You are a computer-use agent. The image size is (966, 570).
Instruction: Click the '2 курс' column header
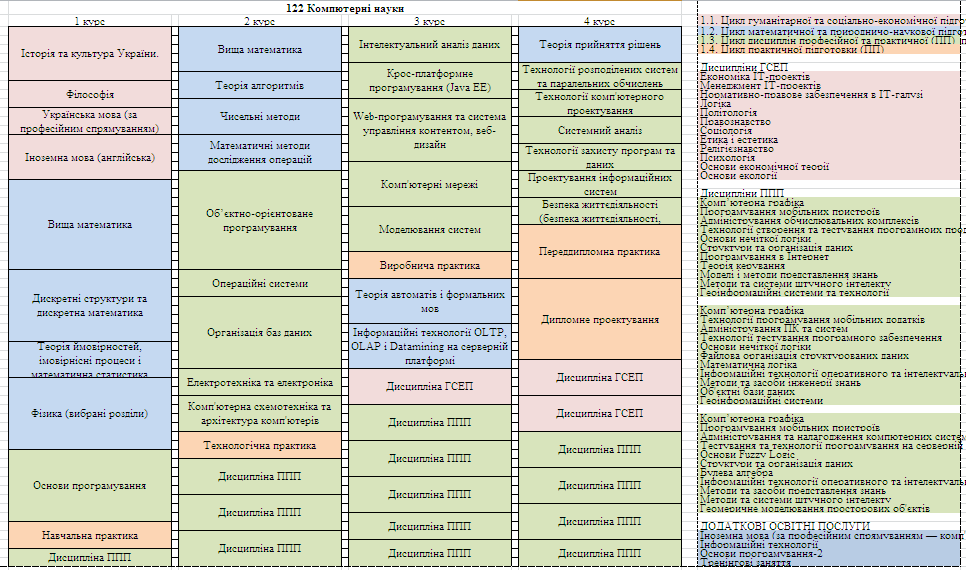259,21
